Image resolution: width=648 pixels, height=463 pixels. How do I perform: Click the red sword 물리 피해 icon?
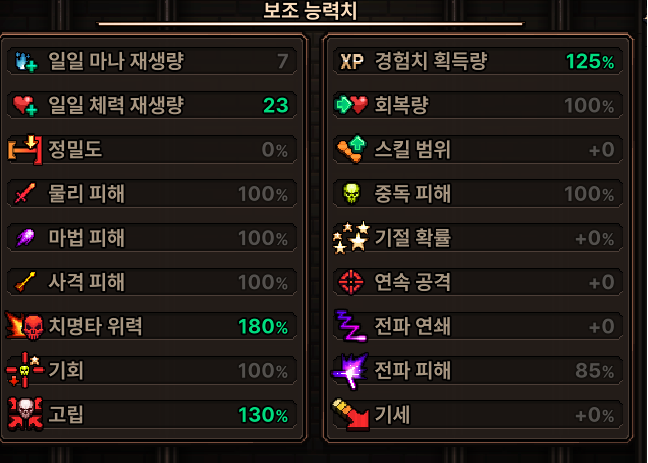pyautogui.click(x=25, y=193)
